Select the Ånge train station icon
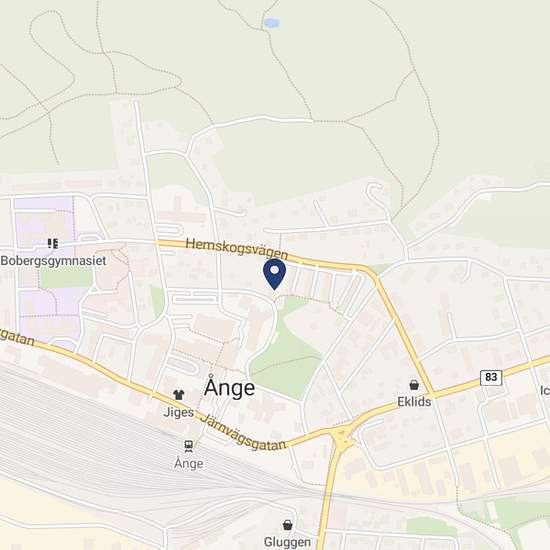Viewport: 550px width, 550px height. tap(189, 446)
